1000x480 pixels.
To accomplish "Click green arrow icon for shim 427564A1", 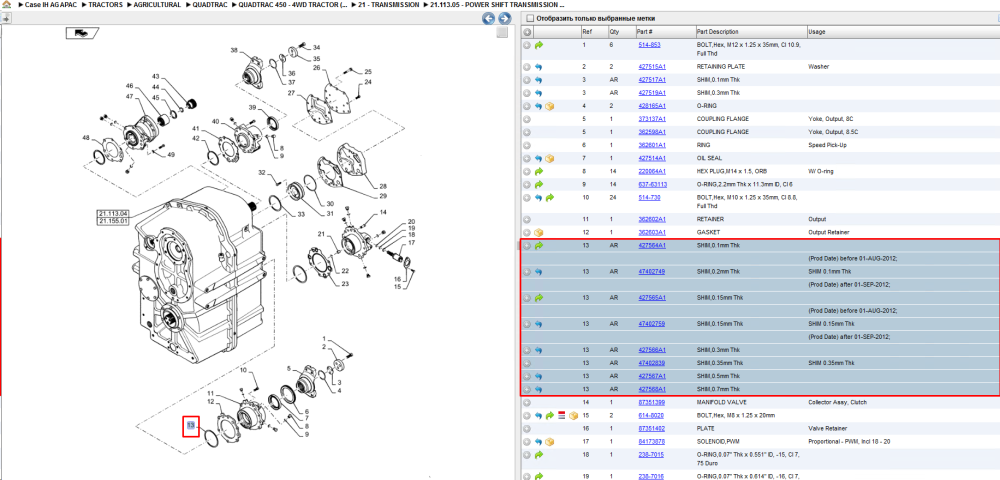I will pyautogui.click(x=539, y=245).
